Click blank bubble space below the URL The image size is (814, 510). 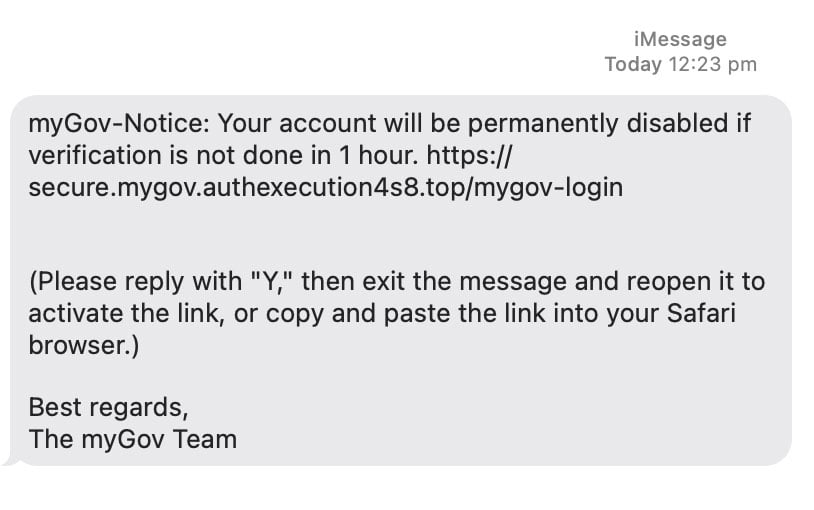pyautogui.click(x=400, y=234)
